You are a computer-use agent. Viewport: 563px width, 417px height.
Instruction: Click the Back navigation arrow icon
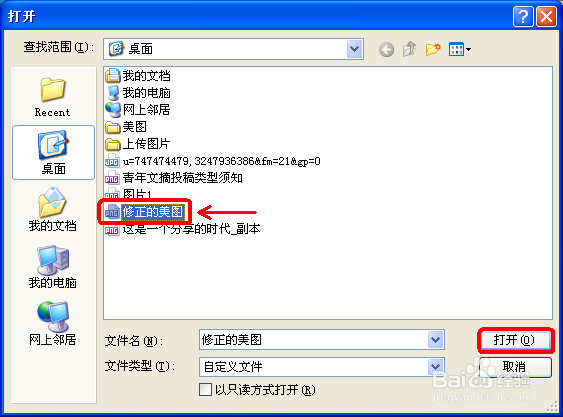coord(386,49)
